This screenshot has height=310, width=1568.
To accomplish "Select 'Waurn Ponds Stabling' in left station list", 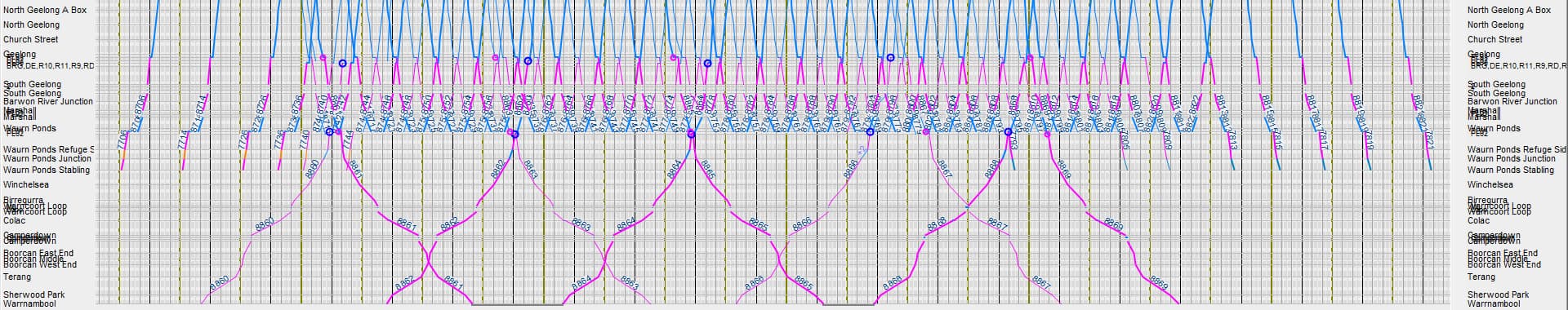I will coord(47,170).
